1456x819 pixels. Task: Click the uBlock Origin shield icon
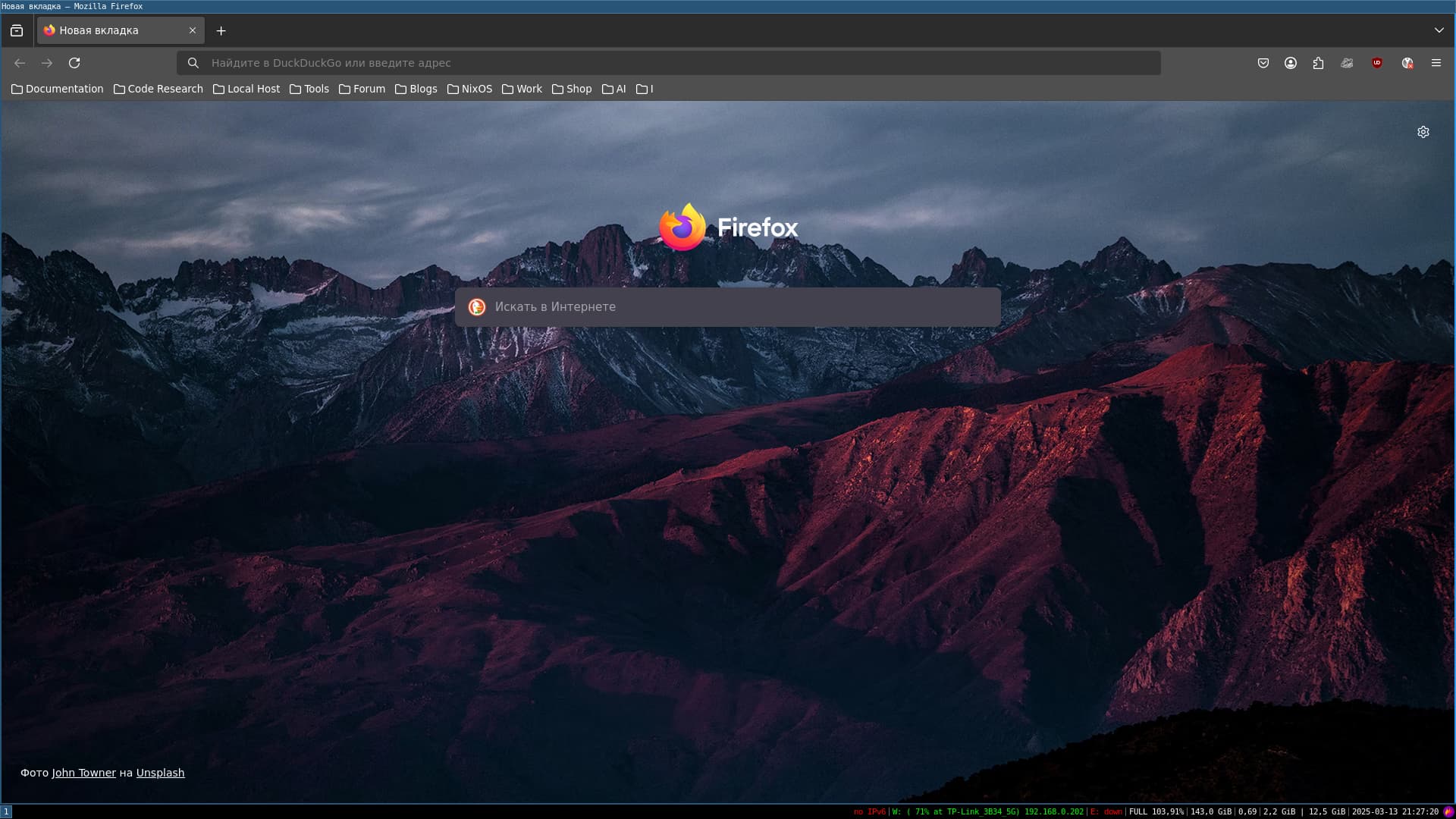(x=1377, y=63)
